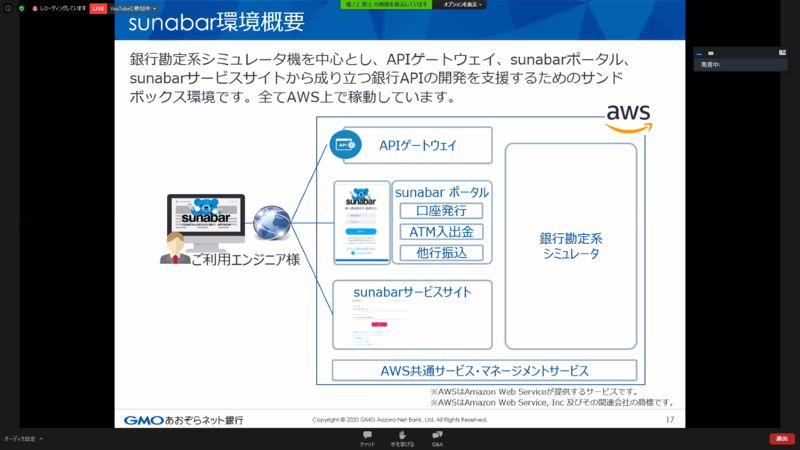The height and width of the screenshot is (450, 800).
Task: Click the AWS共通サービス・マネージメントサービス bar
Action: coord(484,370)
